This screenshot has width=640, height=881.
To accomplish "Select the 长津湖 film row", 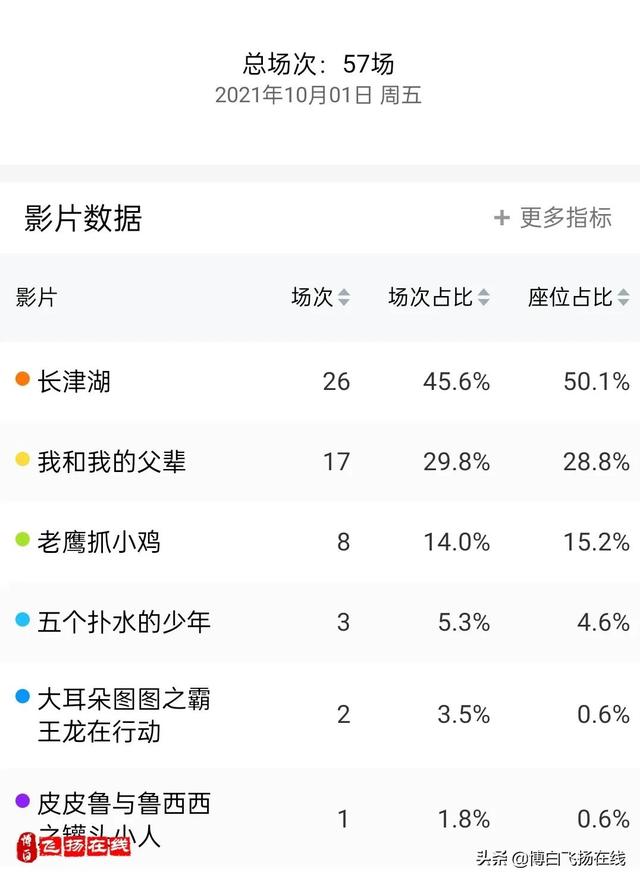I will [x=320, y=382].
